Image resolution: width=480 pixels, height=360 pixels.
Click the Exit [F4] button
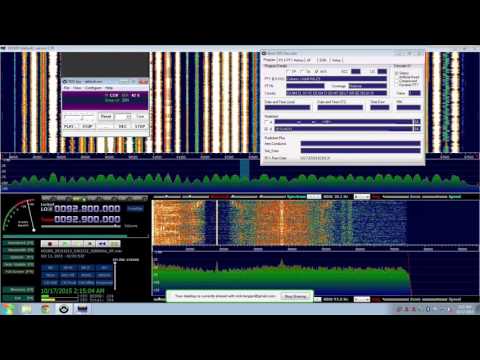[19, 298]
